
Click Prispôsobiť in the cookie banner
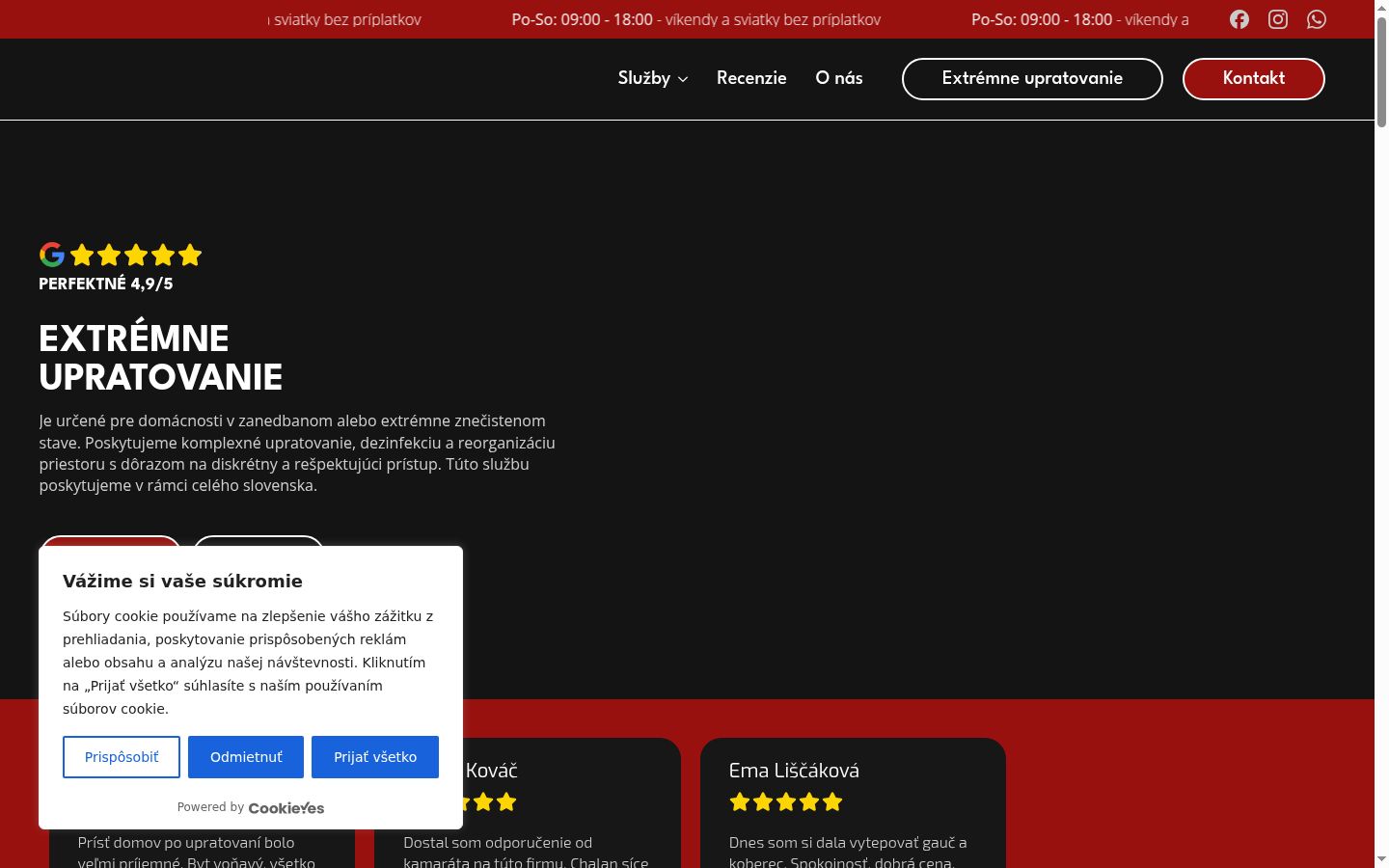click(x=122, y=757)
